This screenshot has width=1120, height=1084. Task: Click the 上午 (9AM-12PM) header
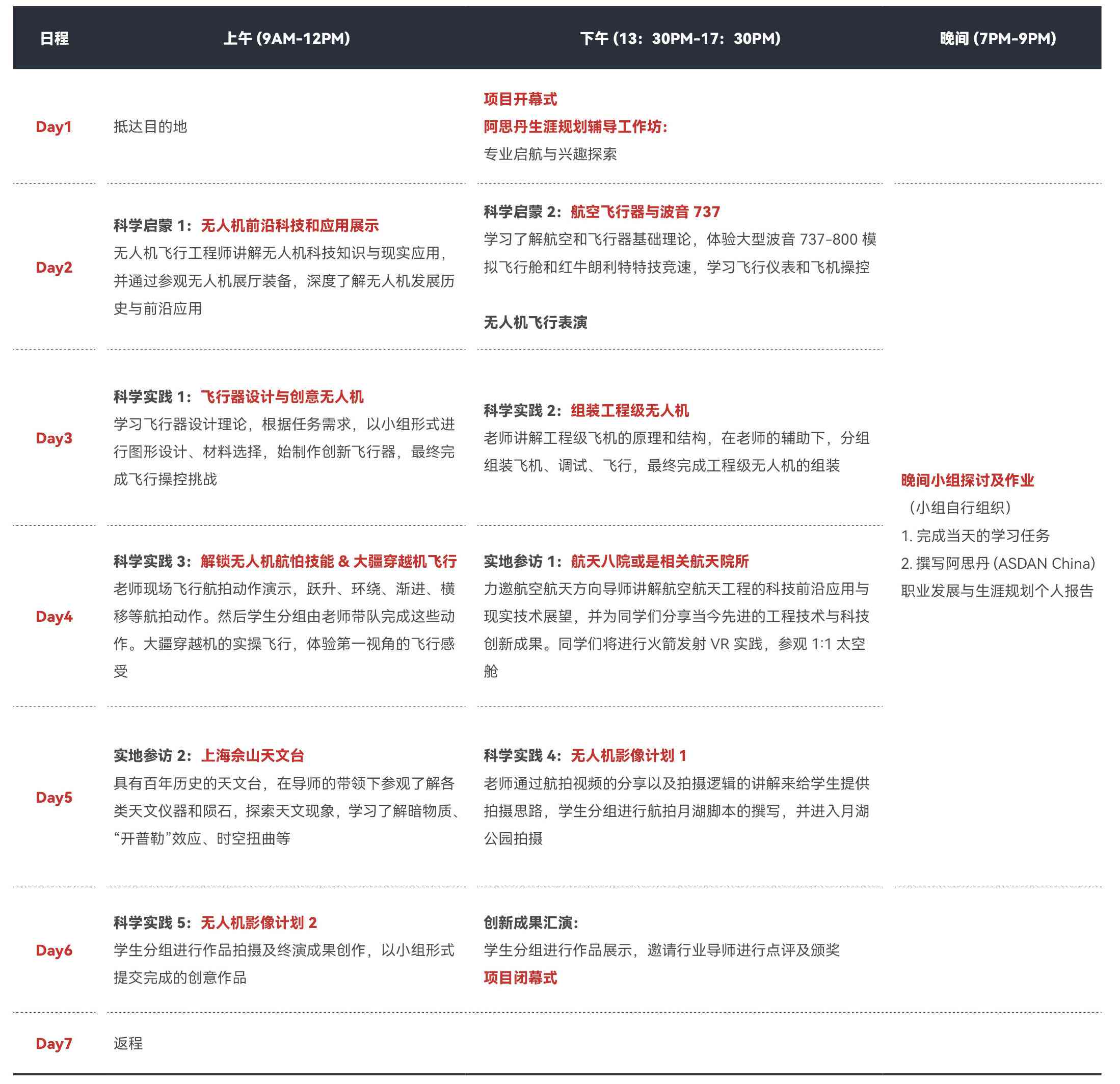pos(286,38)
